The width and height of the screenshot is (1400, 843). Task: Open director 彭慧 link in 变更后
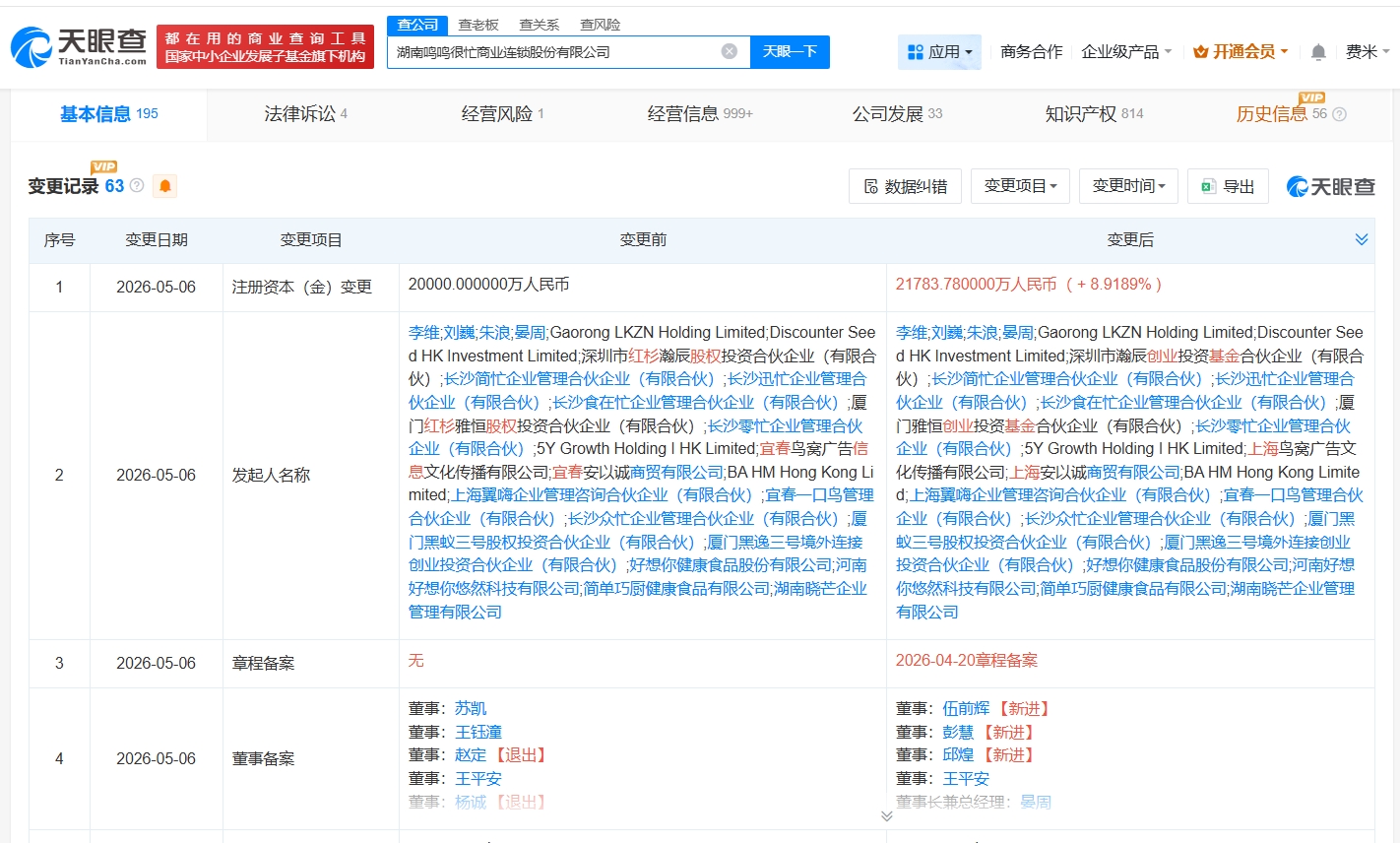coord(958,732)
